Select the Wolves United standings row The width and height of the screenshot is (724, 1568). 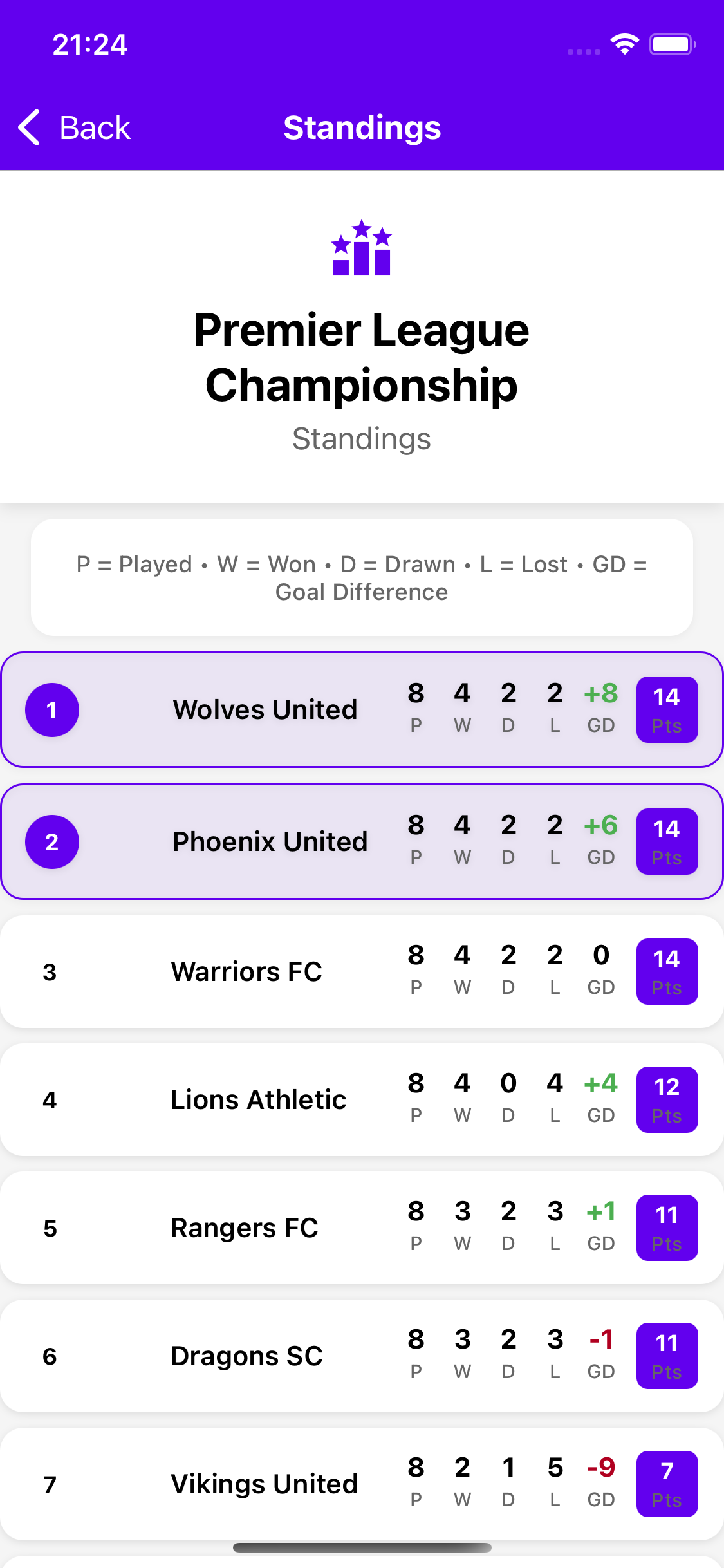pyautogui.click(x=362, y=709)
